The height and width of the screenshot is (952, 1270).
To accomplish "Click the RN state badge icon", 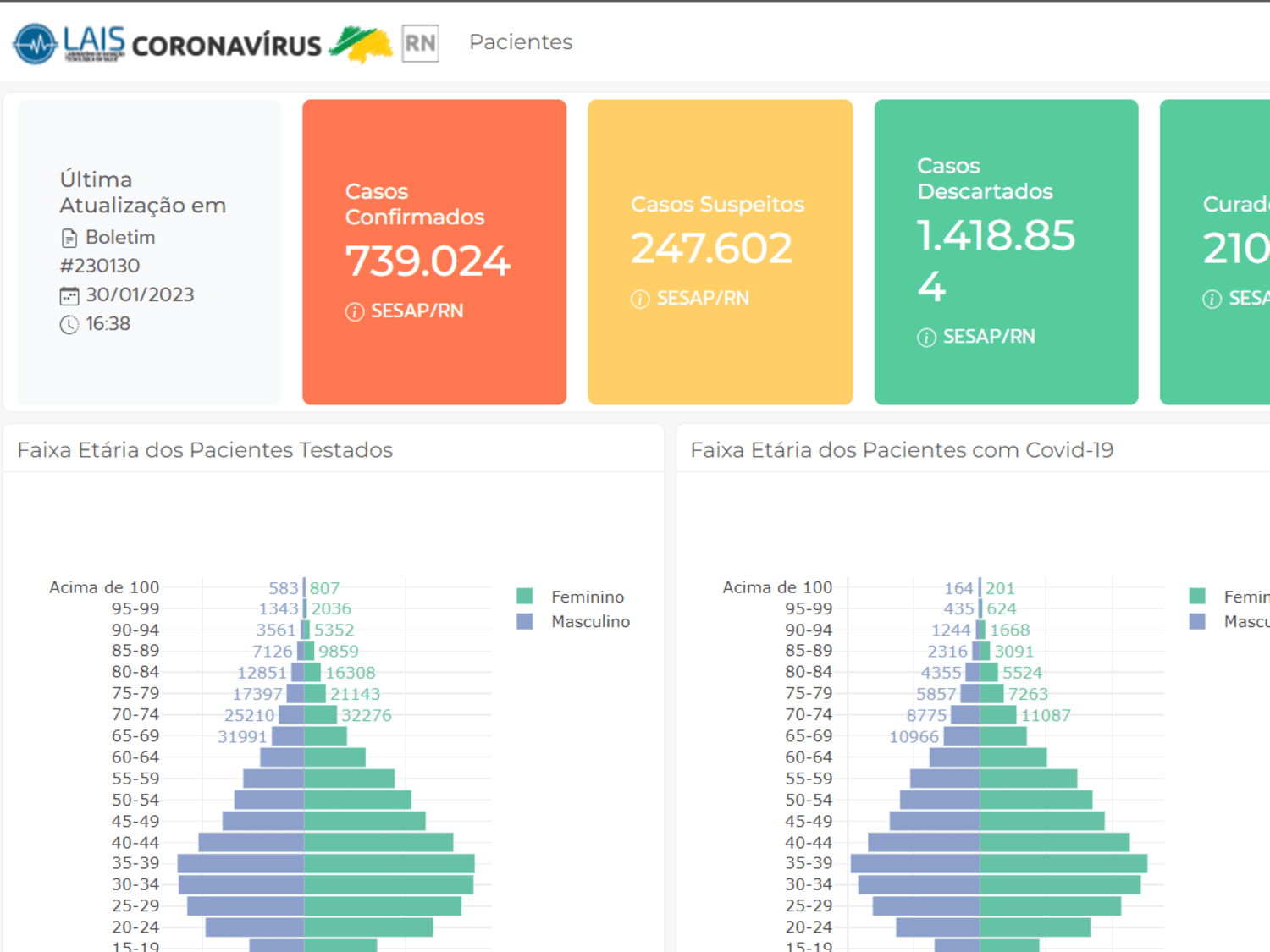I will pyautogui.click(x=420, y=43).
